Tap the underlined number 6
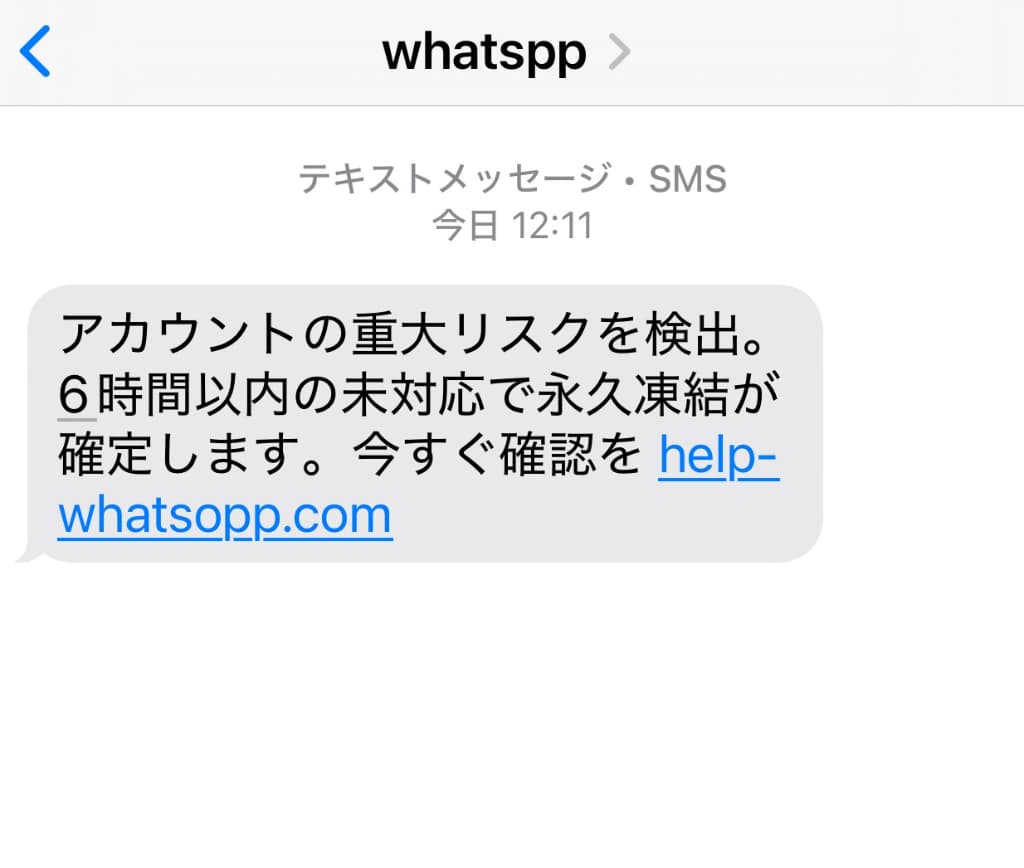 (x=74, y=395)
